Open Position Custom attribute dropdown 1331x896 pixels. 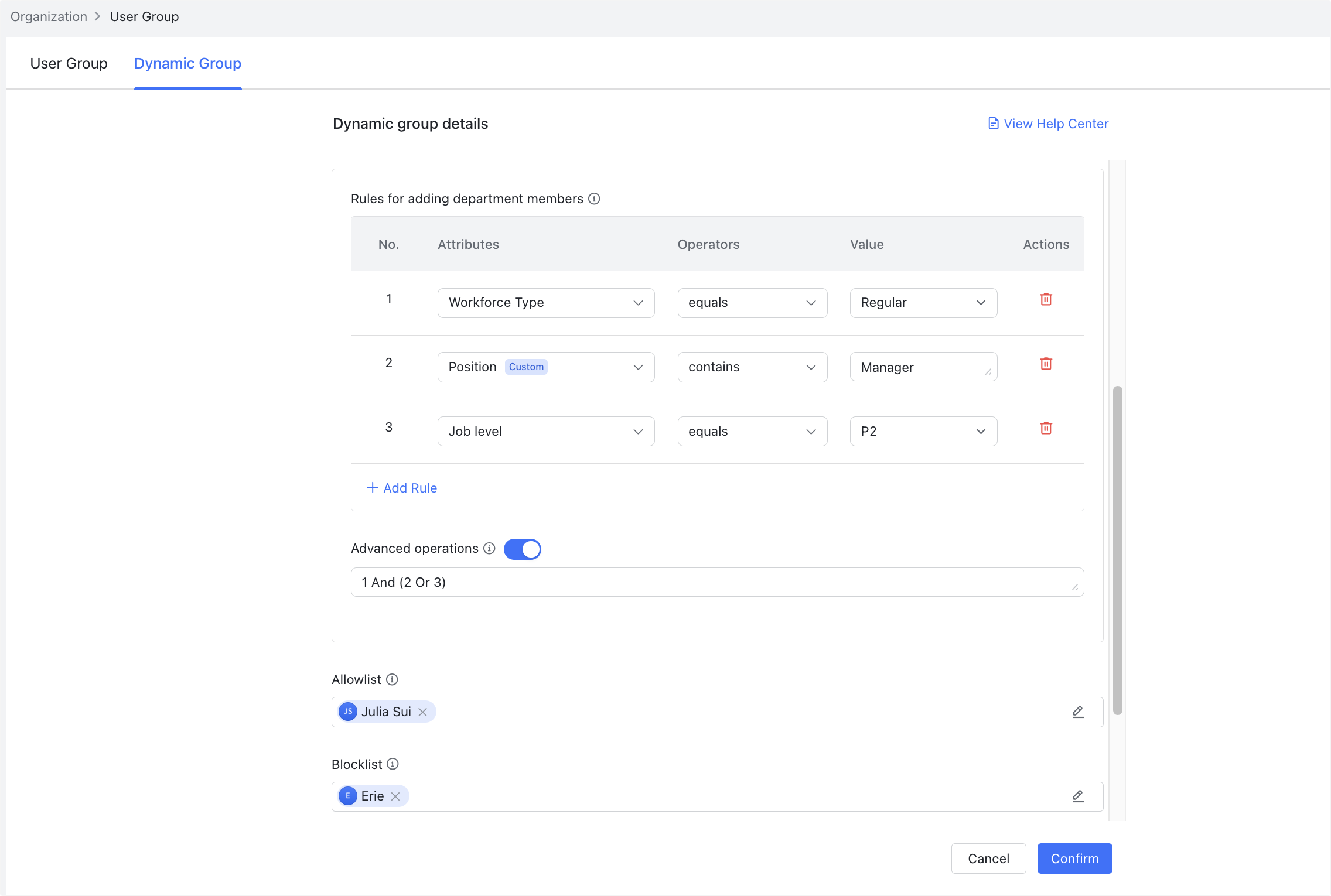pos(546,367)
